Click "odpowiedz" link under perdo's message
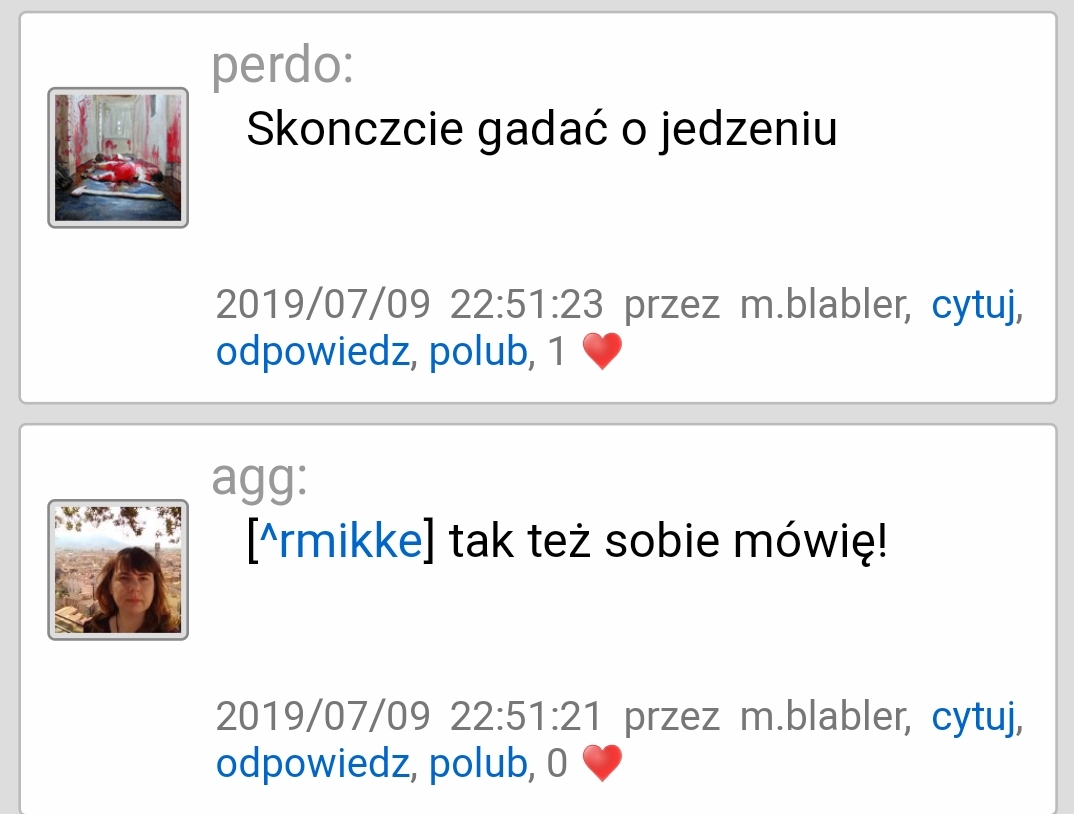1074x814 pixels. (312, 352)
